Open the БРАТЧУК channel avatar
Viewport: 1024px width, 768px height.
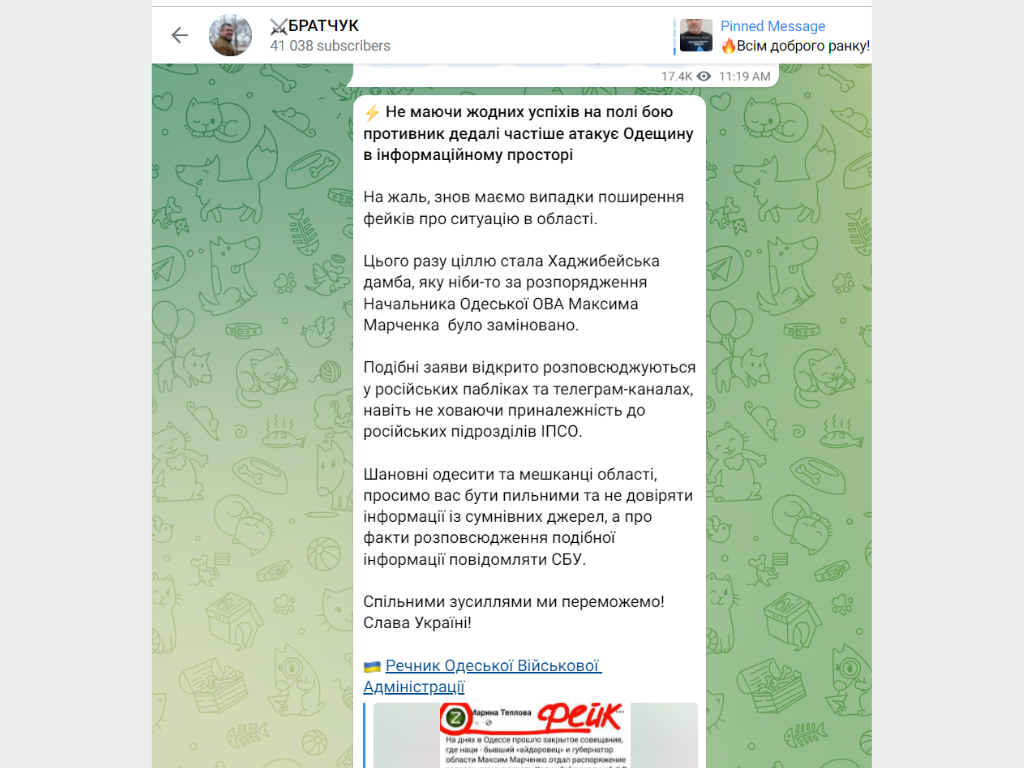pos(230,35)
